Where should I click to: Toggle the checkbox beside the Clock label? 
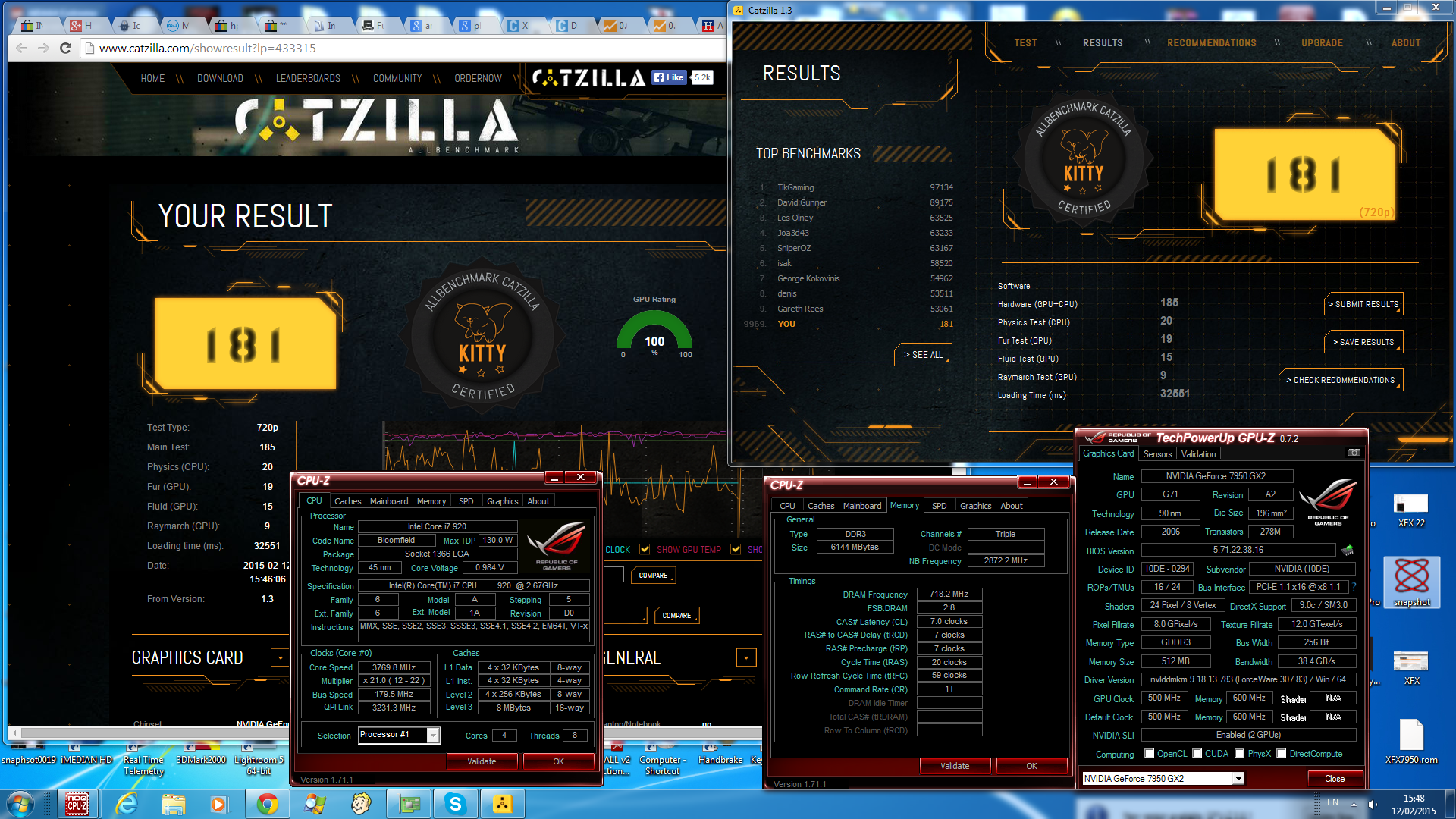coord(645,549)
